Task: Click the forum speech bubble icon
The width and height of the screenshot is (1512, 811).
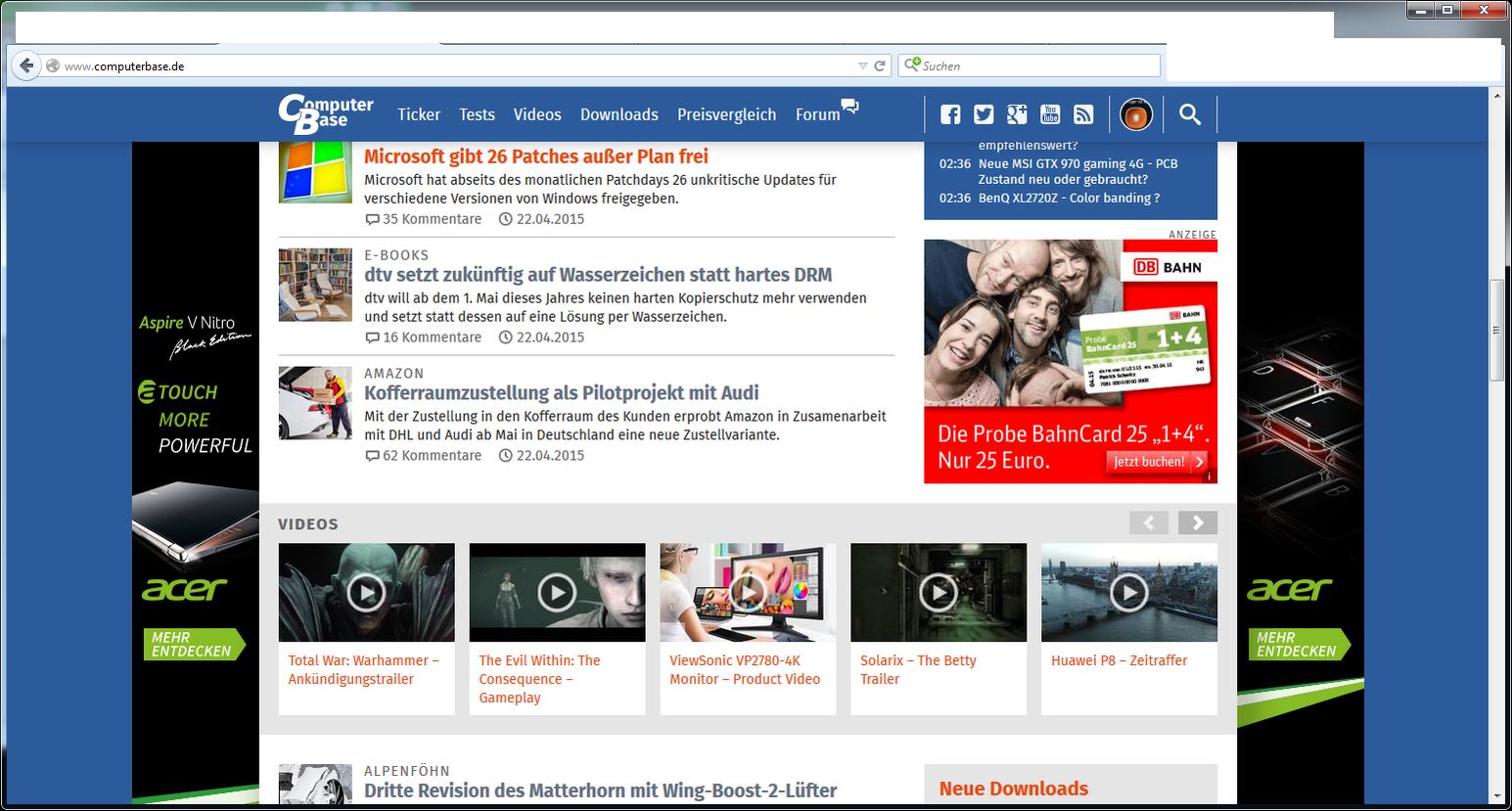Action: 850,107
